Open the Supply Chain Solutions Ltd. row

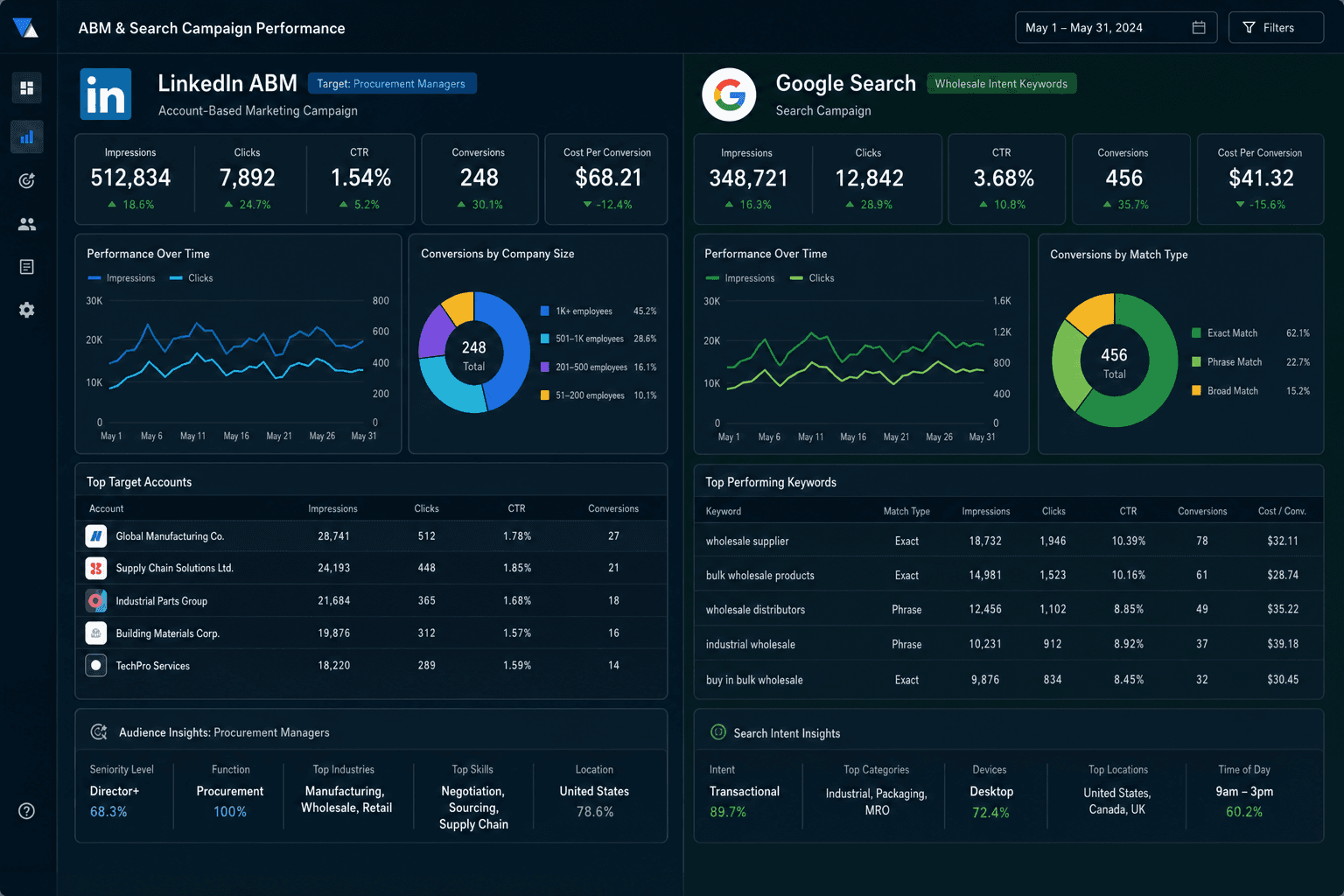point(371,568)
